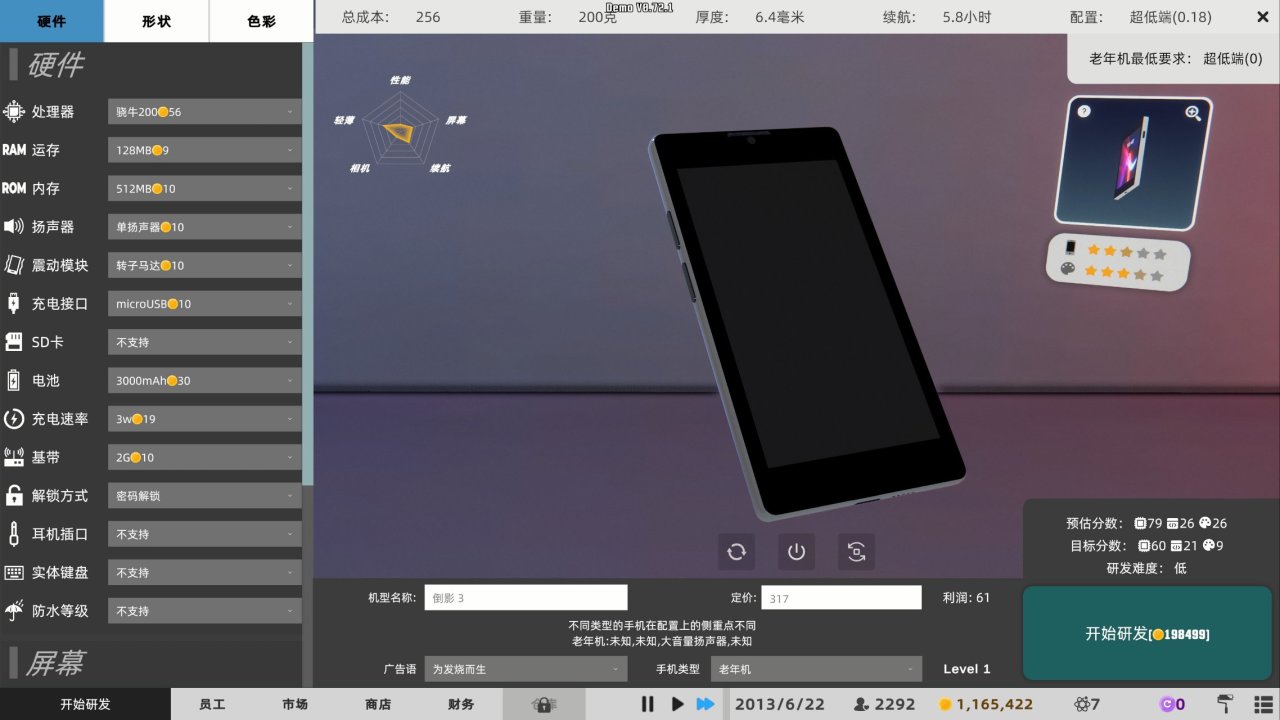Open the 形状 tab
The image size is (1280, 720).
(x=157, y=21)
